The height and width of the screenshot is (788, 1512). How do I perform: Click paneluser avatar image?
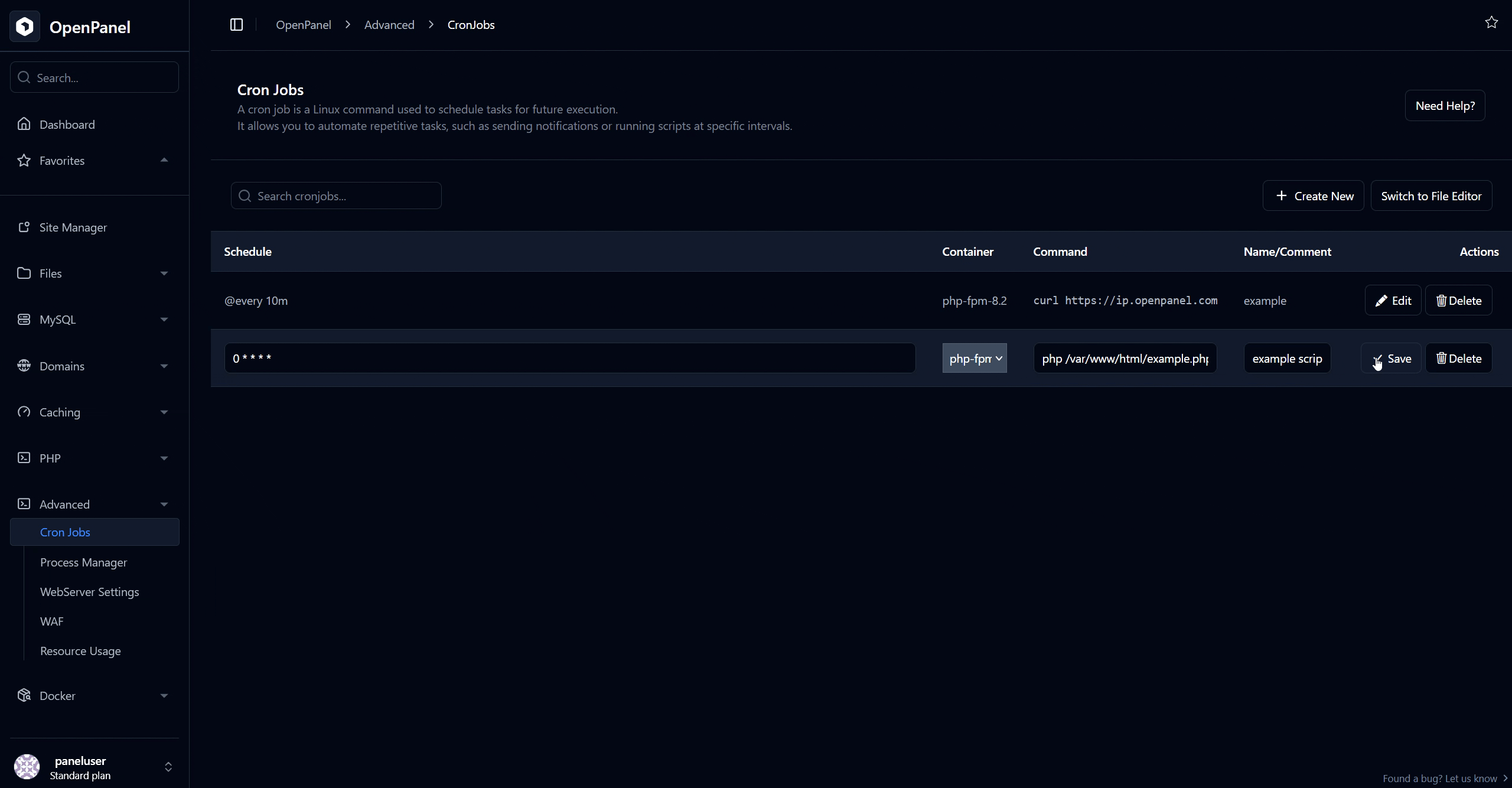[27, 767]
